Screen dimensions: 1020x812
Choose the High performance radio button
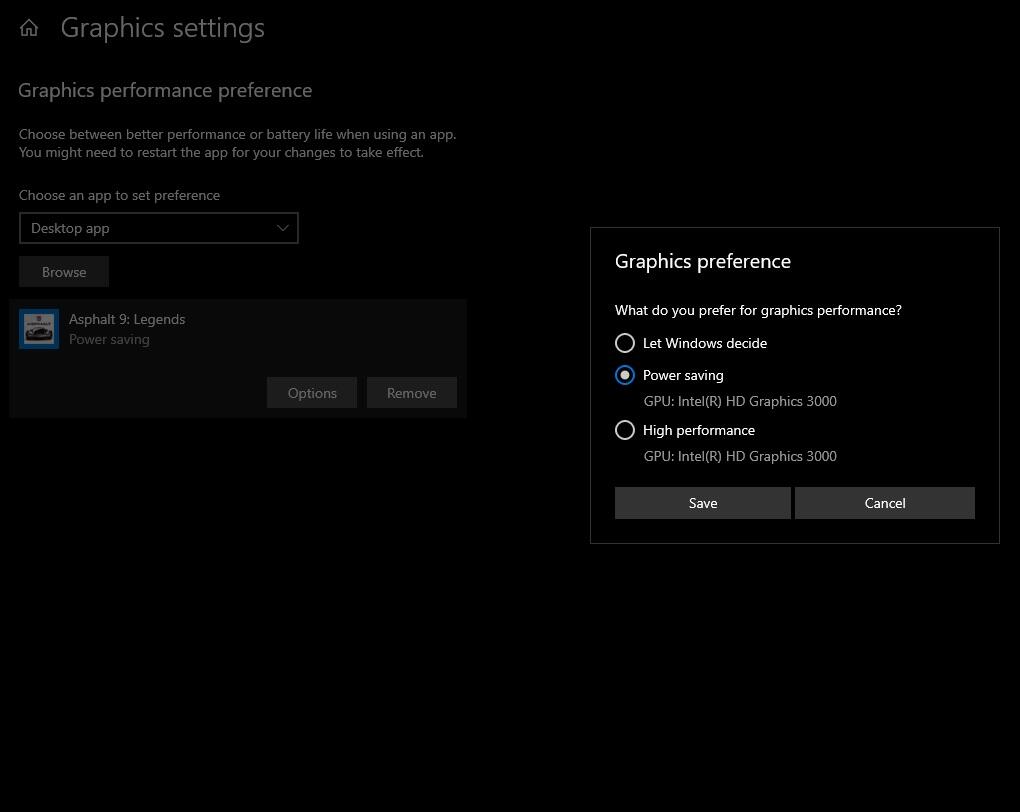624,430
